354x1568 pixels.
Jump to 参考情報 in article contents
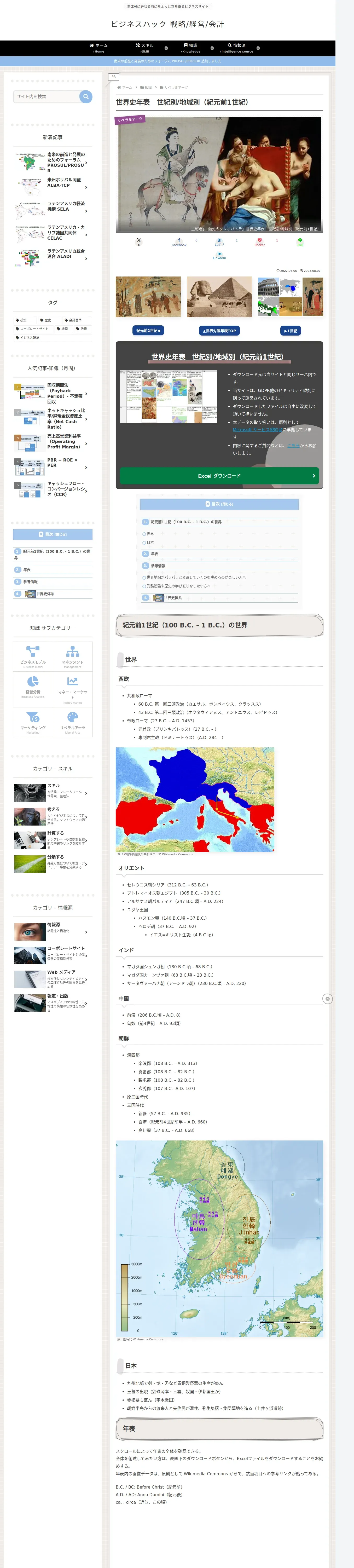coord(158,566)
